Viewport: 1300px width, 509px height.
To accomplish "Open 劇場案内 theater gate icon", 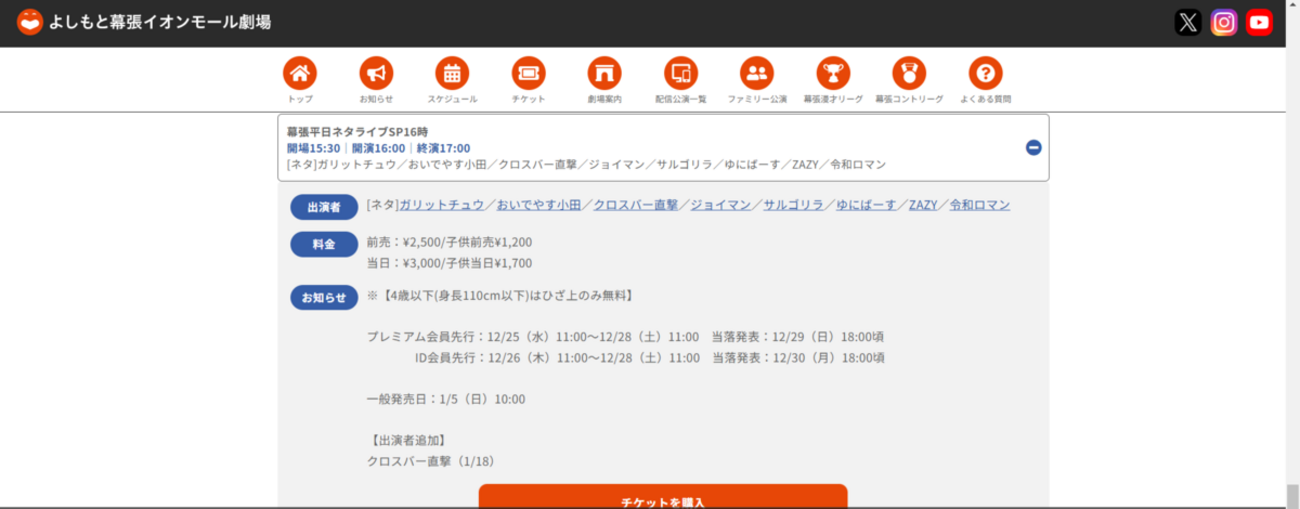I will coord(605,73).
